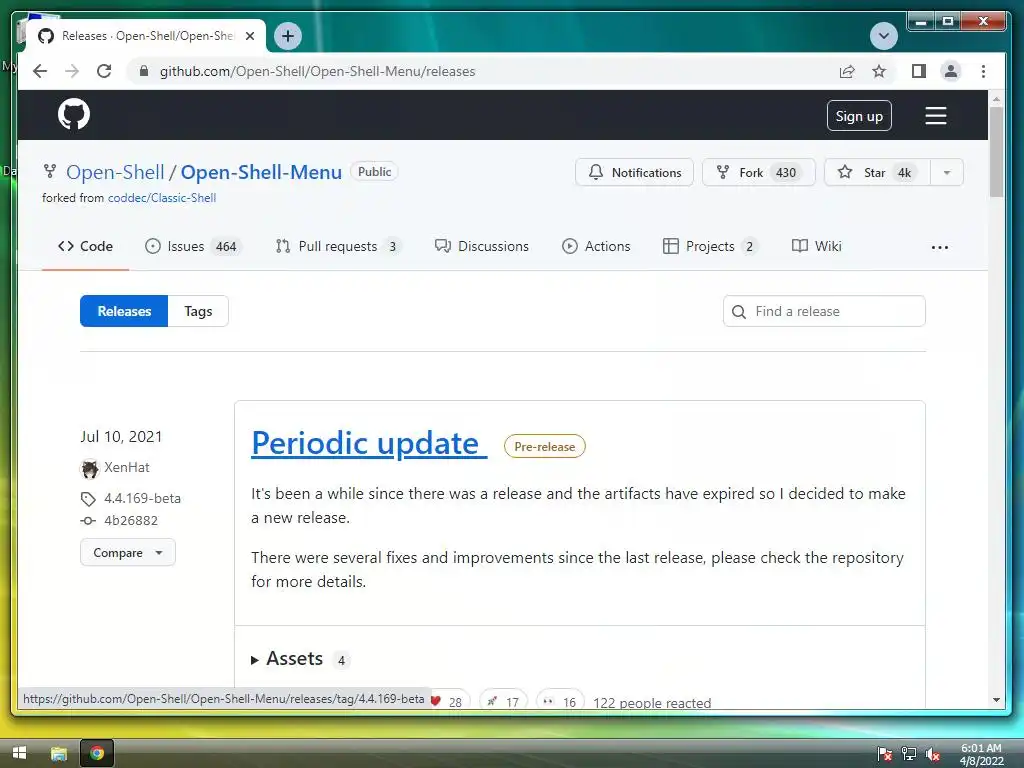This screenshot has width=1024, height=768.
Task: Click the GitHub logo in header
Action: 74,115
